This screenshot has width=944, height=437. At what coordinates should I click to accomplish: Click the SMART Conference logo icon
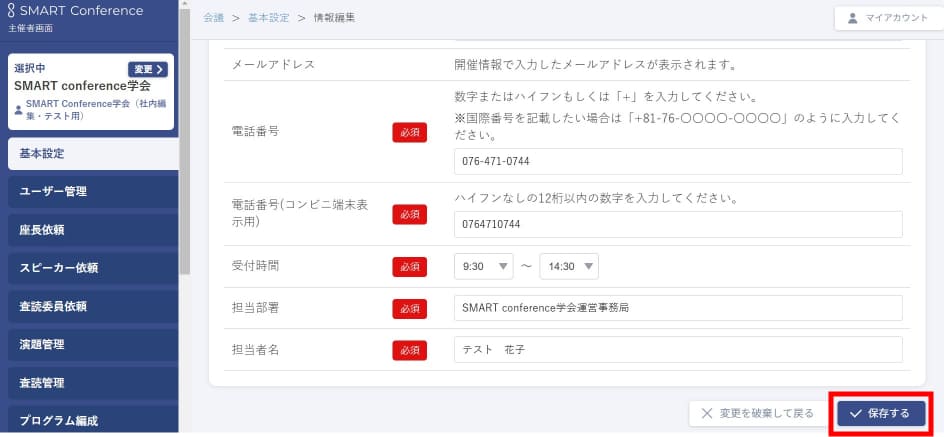point(11,11)
